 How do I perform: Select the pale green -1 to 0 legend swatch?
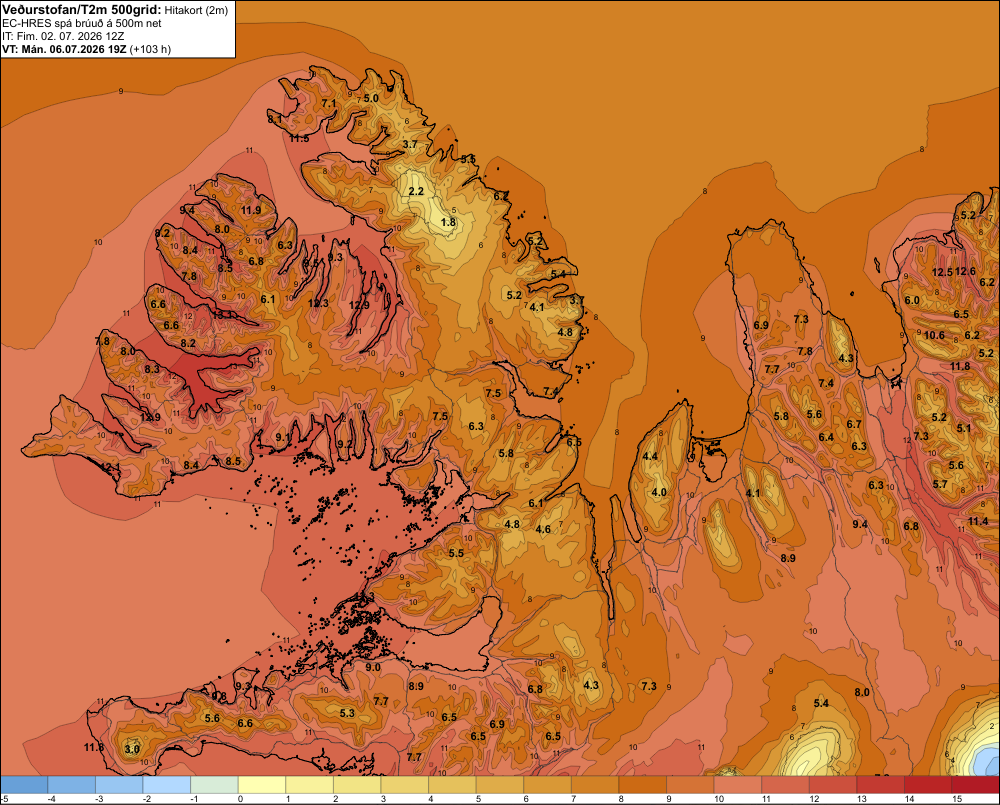(x=214, y=785)
